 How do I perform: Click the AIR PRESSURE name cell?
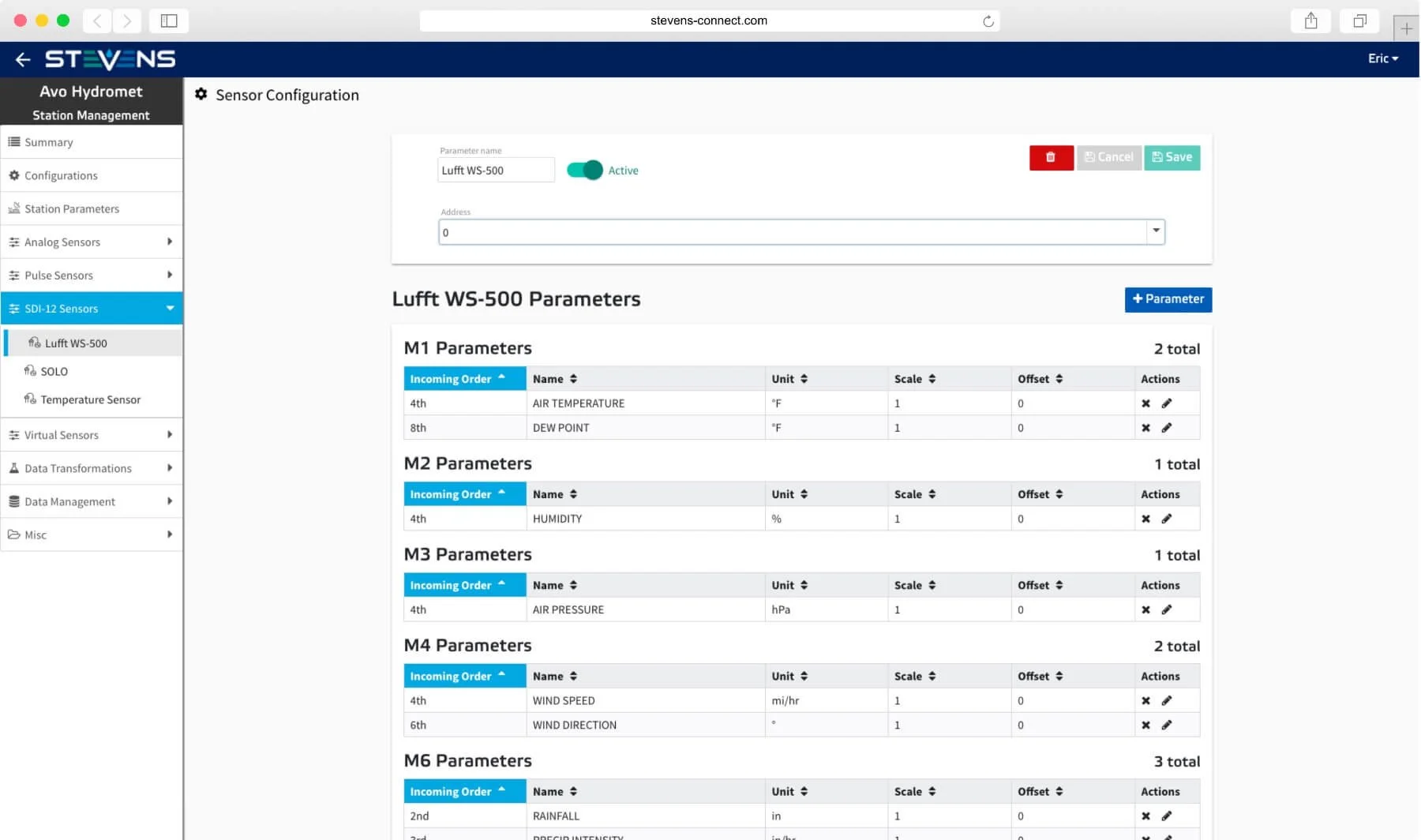point(646,609)
